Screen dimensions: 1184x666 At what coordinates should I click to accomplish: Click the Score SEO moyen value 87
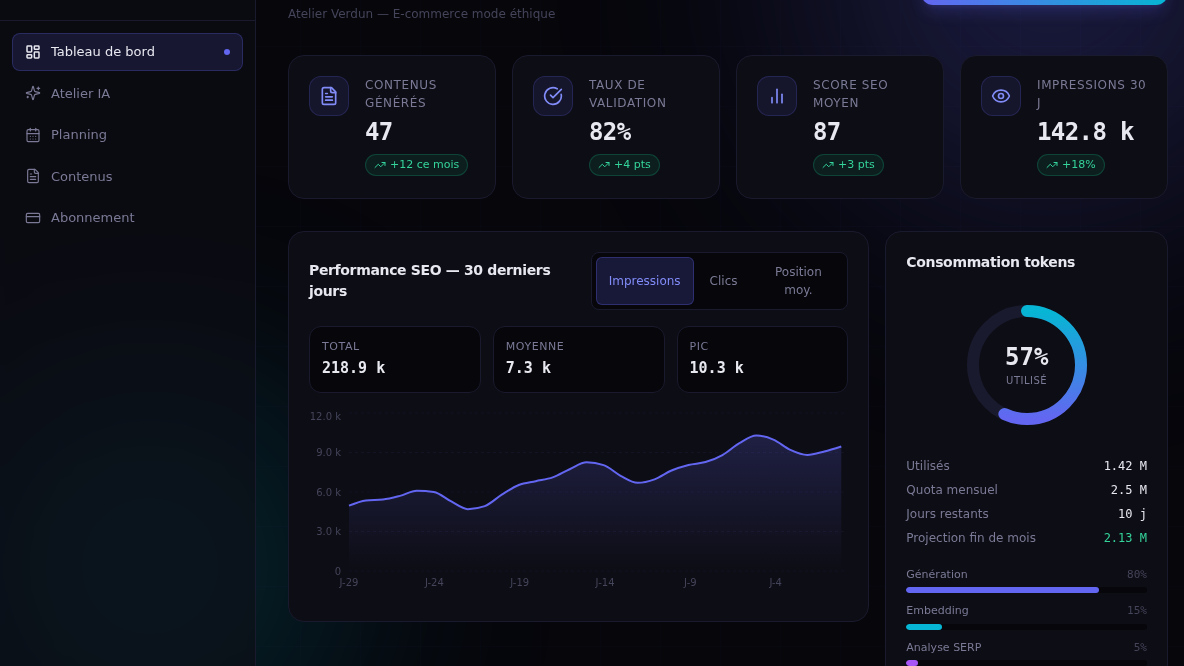point(826,132)
